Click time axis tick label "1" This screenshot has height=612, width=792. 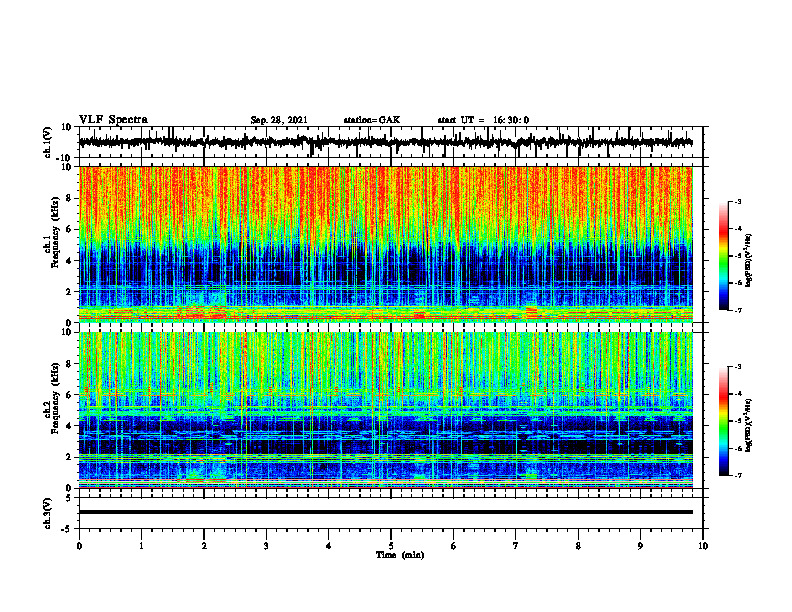[141, 546]
